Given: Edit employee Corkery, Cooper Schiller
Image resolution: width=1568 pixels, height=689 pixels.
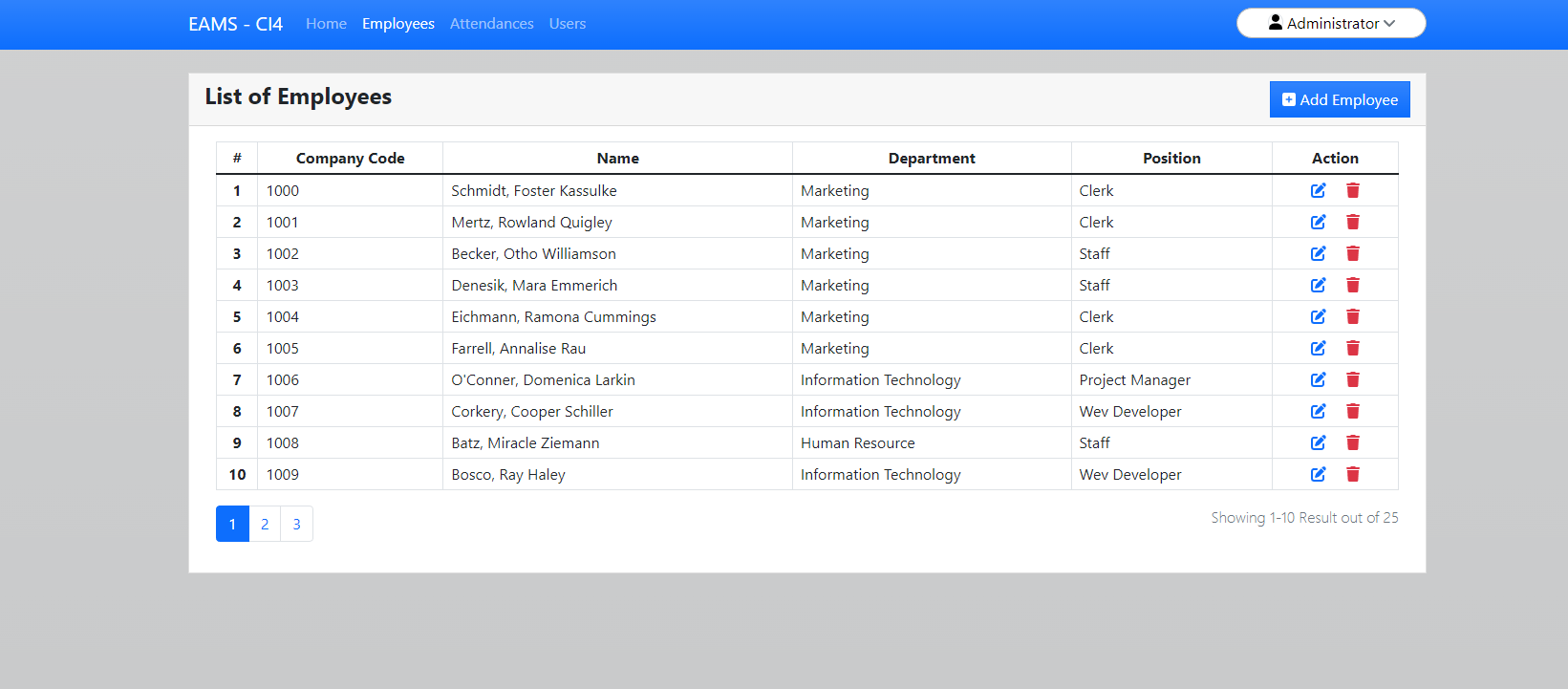Looking at the screenshot, I should (x=1318, y=411).
